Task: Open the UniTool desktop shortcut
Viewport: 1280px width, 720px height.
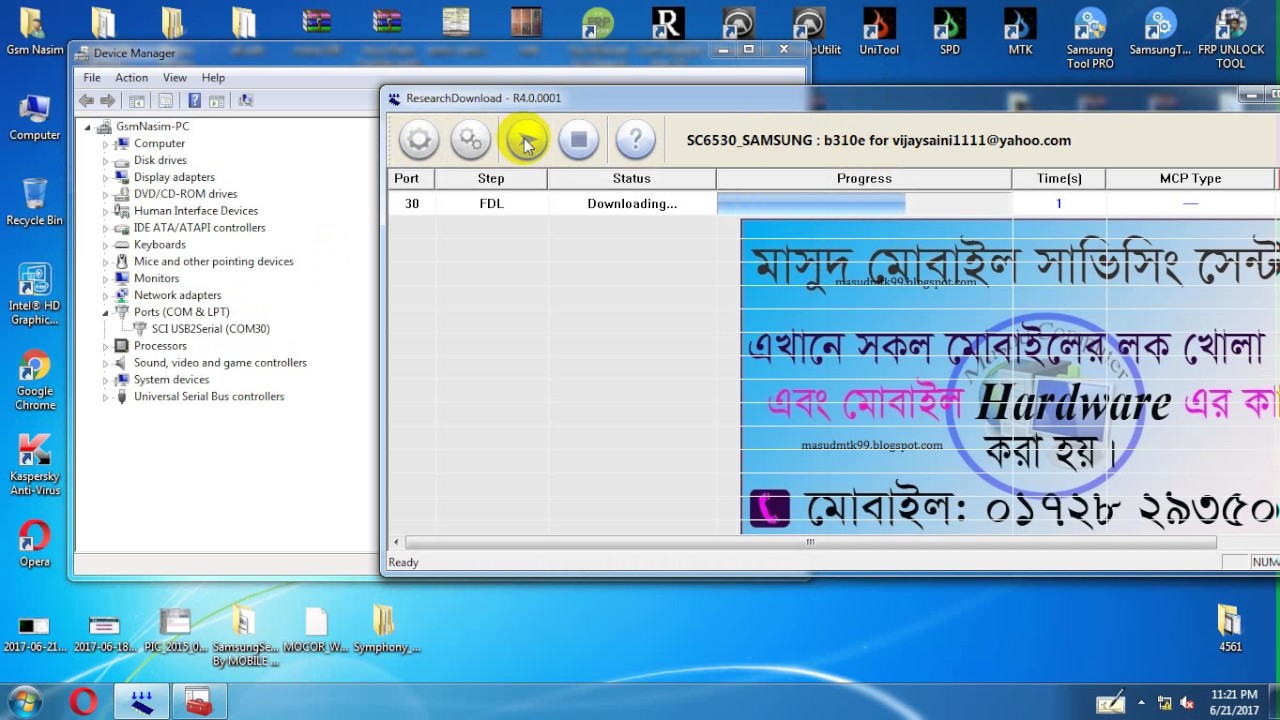Action: pos(879,31)
